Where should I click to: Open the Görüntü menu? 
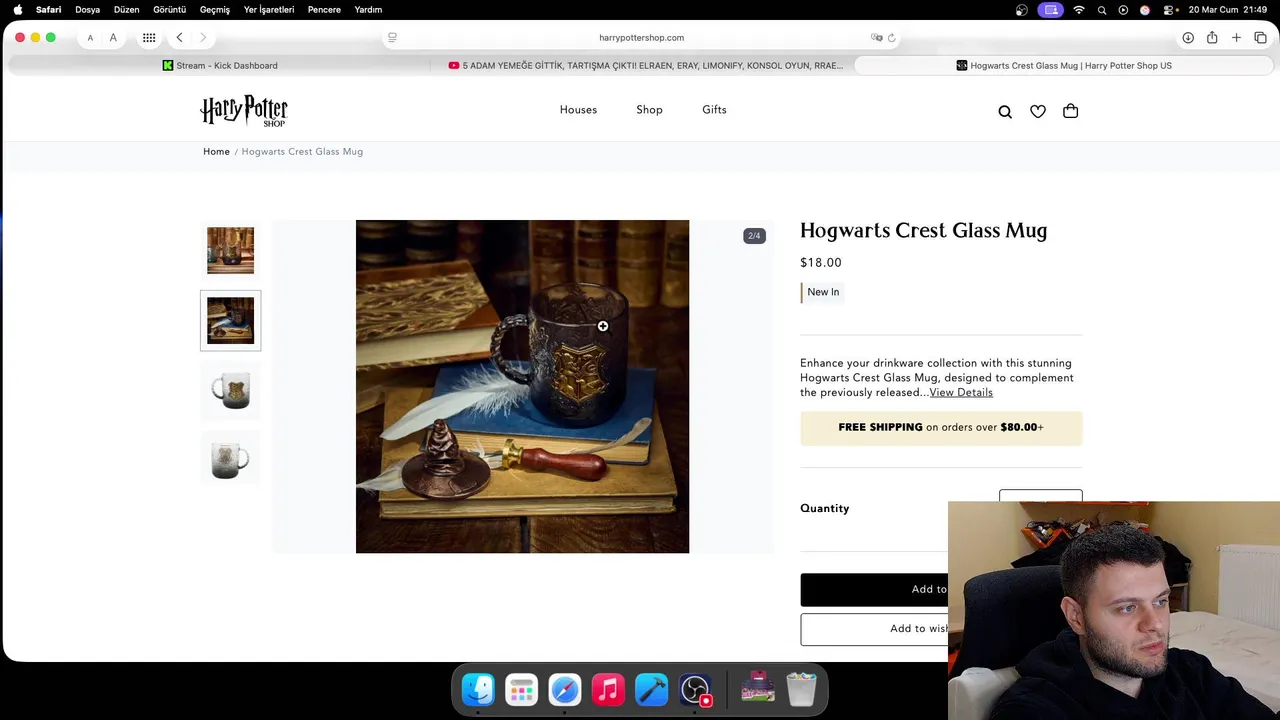tap(169, 10)
